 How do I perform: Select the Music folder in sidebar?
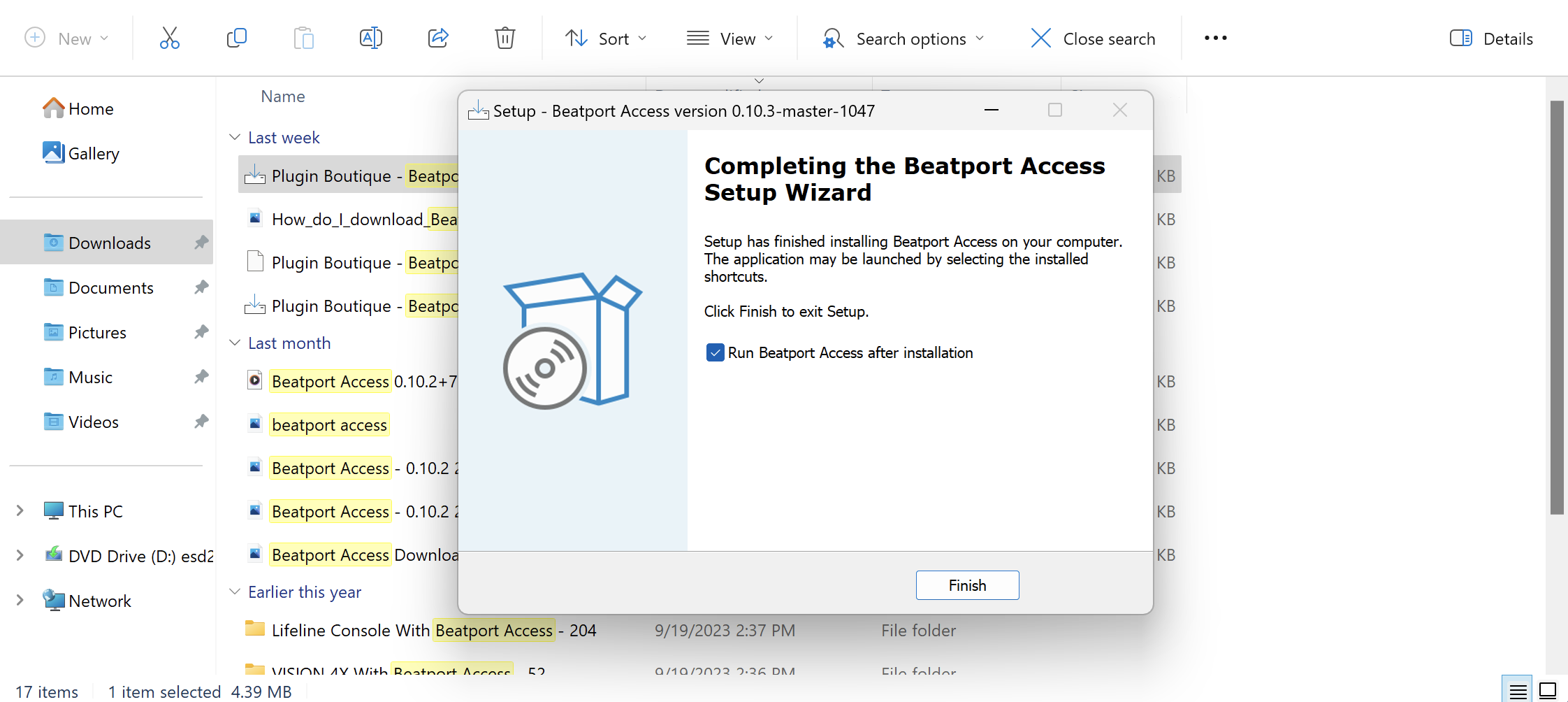pos(90,378)
